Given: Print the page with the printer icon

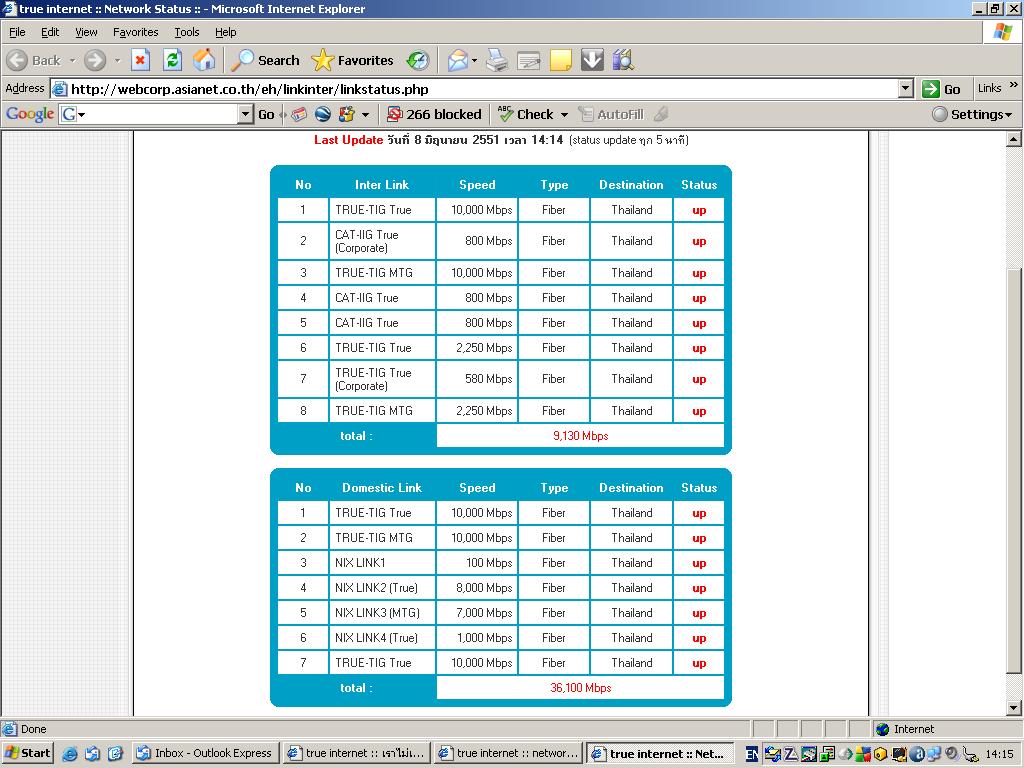Looking at the screenshot, I should click(497, 61).
